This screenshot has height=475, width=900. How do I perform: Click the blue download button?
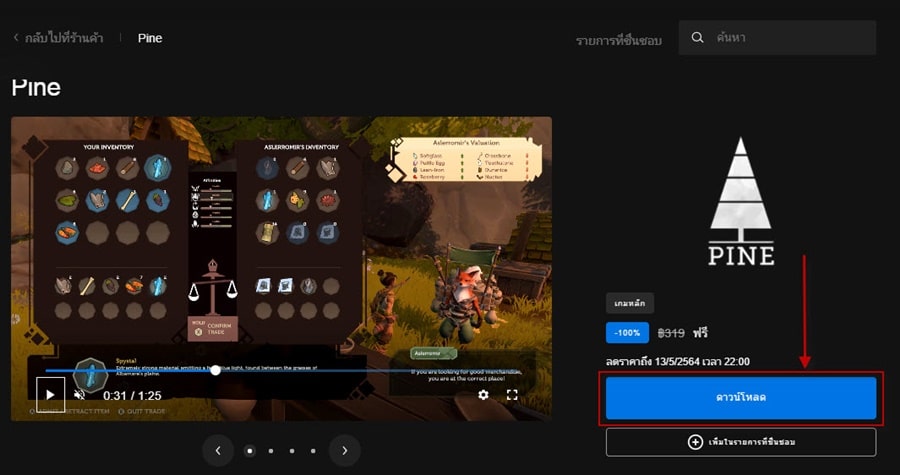[x=741, y=398]
